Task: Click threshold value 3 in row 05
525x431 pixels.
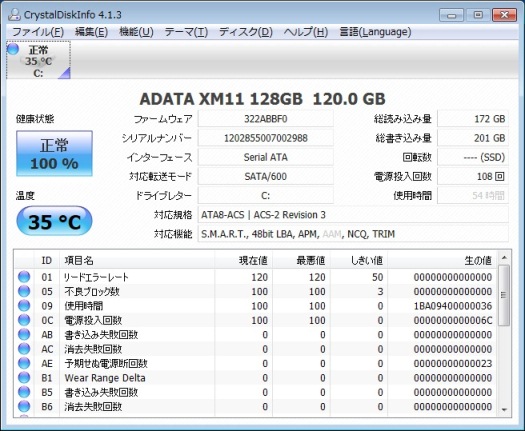Action: (380, 292)
